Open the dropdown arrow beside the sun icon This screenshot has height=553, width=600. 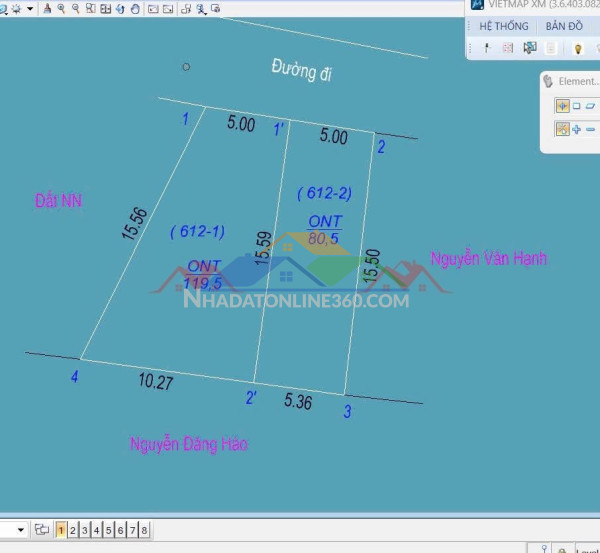[x=30, y=8]
